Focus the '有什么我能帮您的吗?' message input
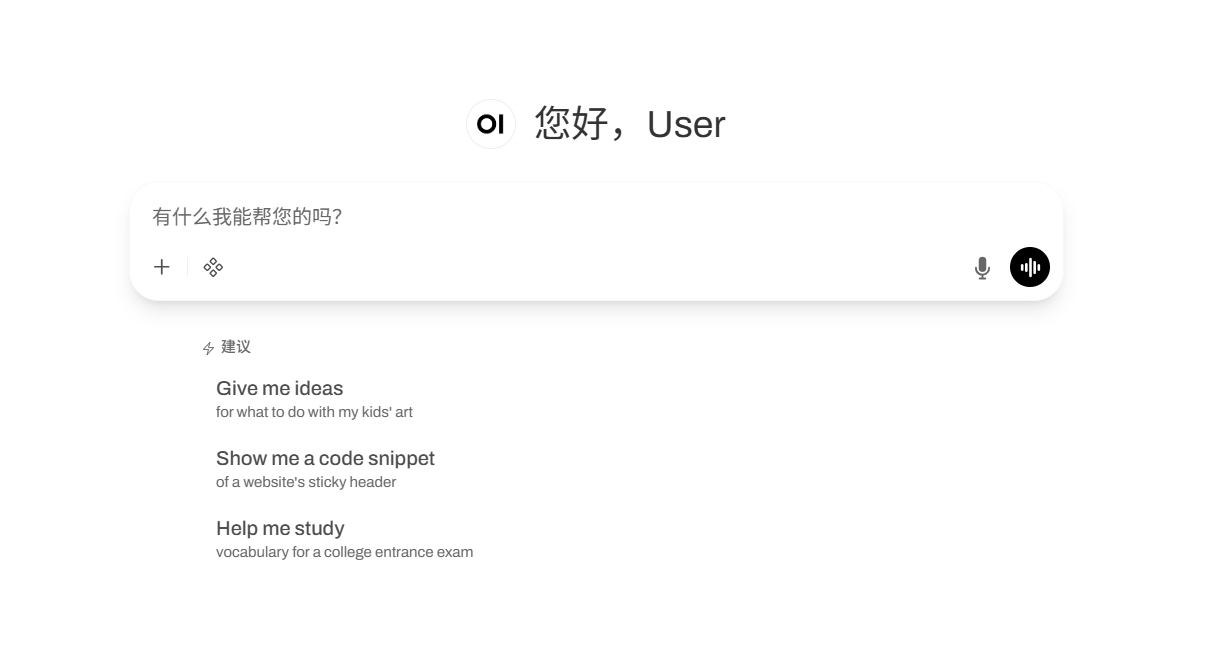 point(500,217)
